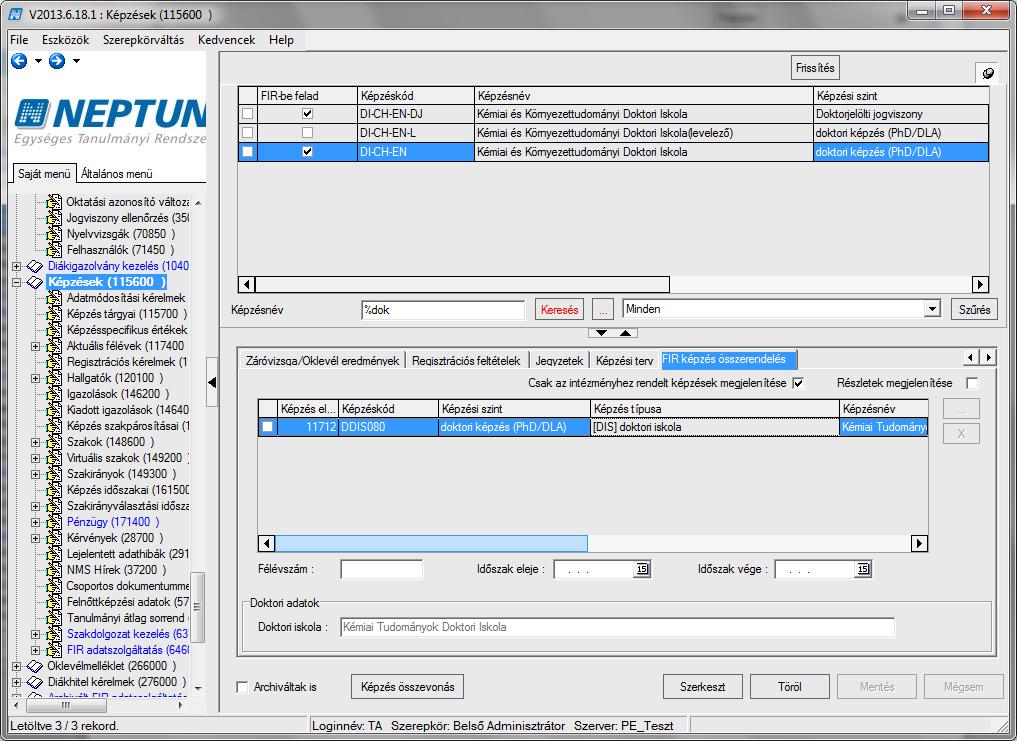This screenshot has height=741, width=1017.
Task: Click the book icon of Diákigazolvány kezelés
Action: point(35,266)
